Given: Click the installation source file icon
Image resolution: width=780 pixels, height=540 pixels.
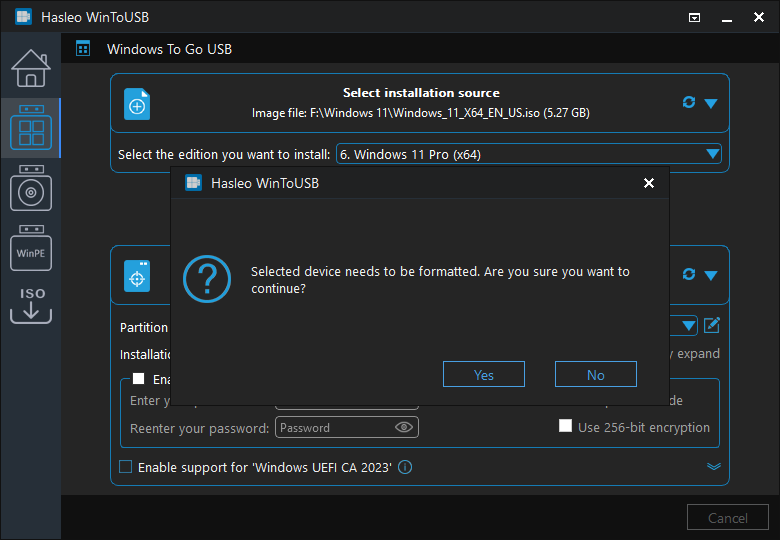Looking at the screenshot, I should (x=137, y=104).
